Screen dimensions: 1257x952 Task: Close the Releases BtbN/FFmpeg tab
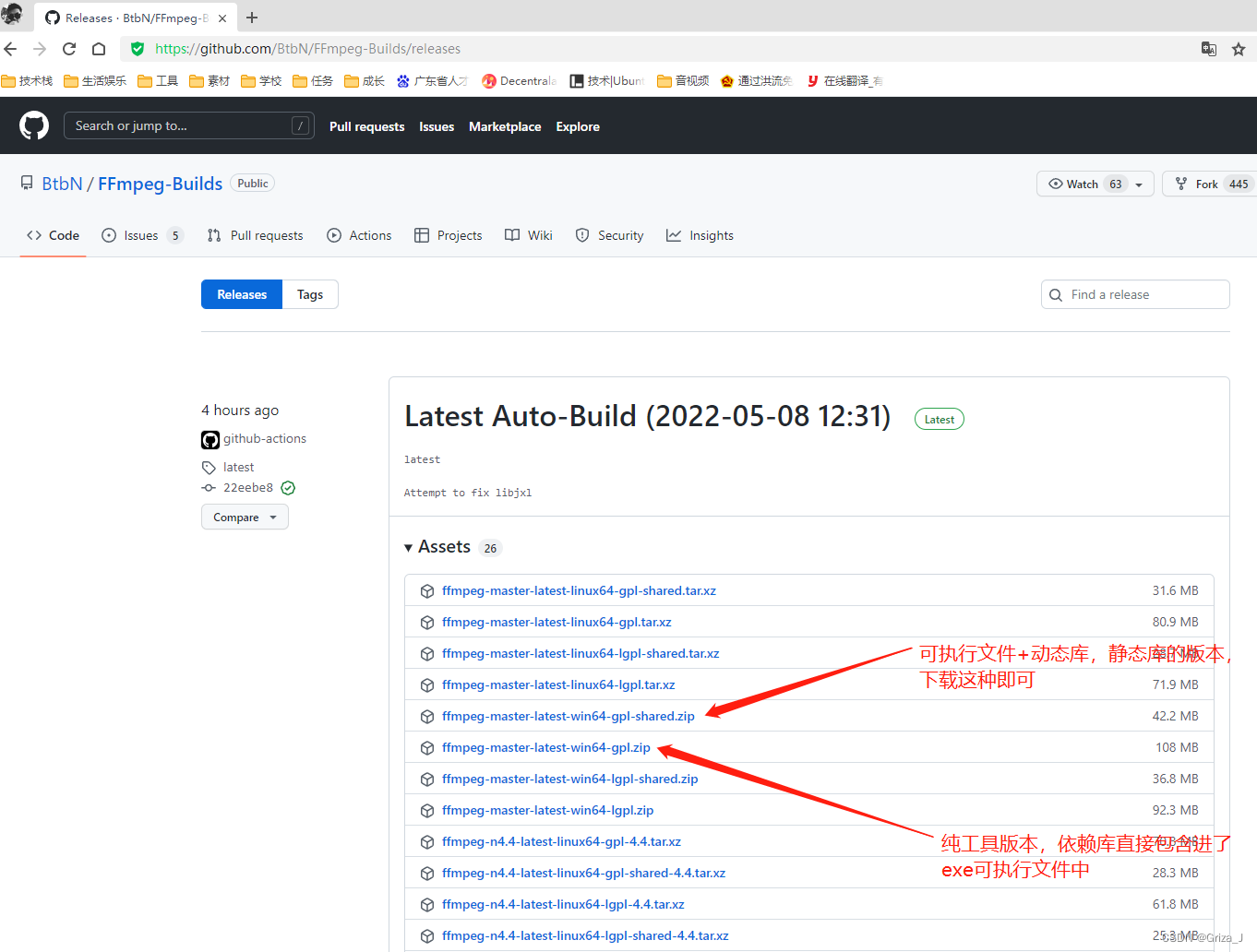click(222, 18)
